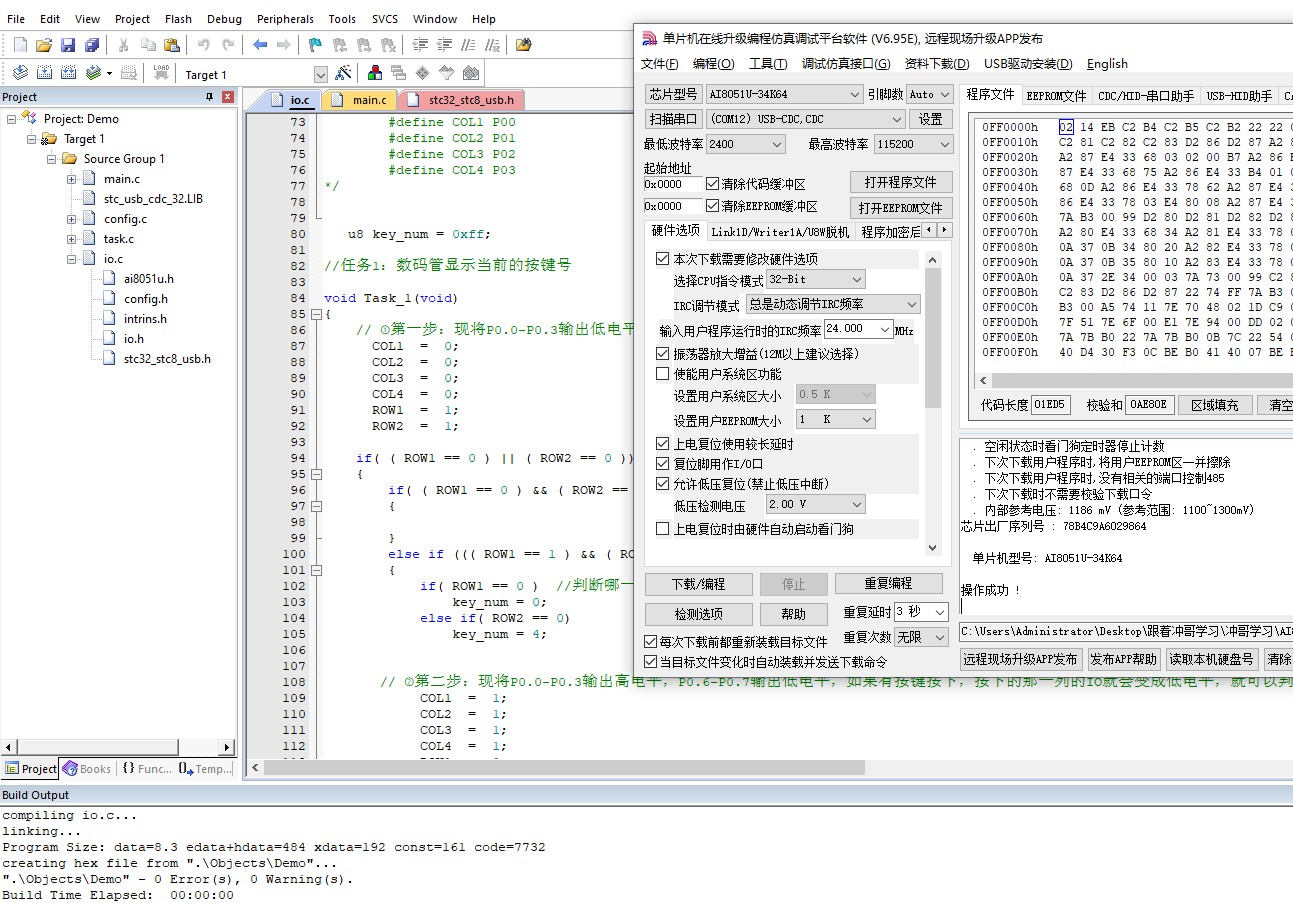Uncheck 振荡器放大增益 checkbox
The width and height of the screenshot is (1293, 903).
click(x=662, y=353)
